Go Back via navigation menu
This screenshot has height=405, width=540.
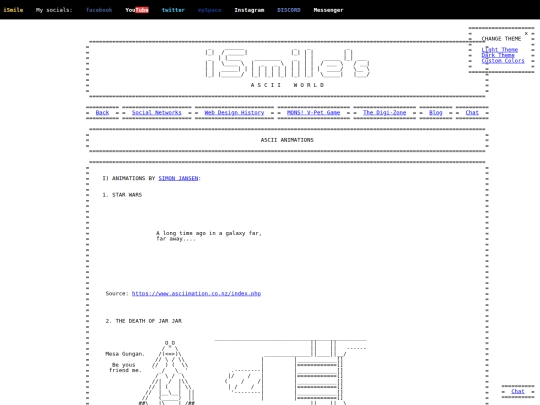pos(102,113)
